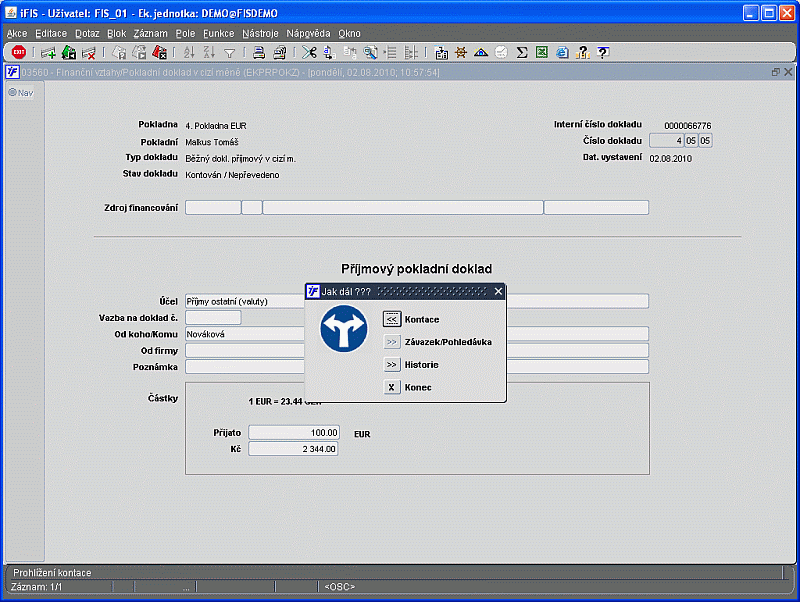Click the Kč amount field 2 344.00

click(x=293, y=449)
